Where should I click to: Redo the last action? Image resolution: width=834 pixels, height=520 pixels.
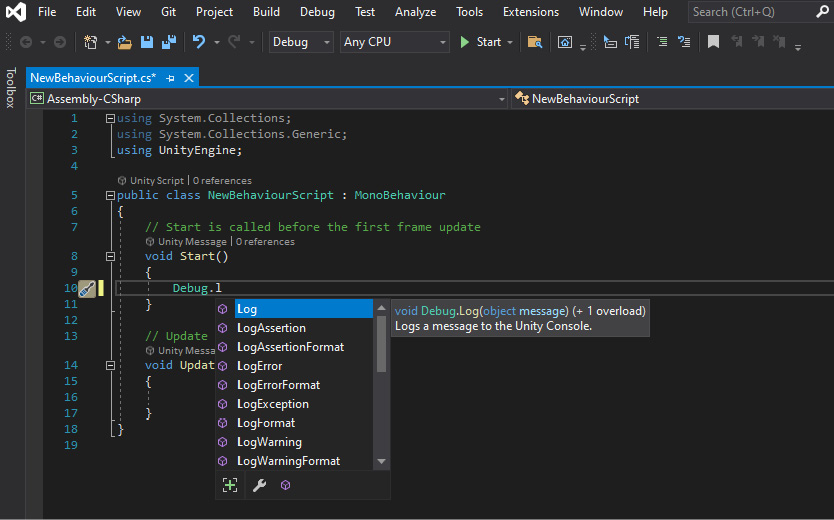tap(235, 42)
